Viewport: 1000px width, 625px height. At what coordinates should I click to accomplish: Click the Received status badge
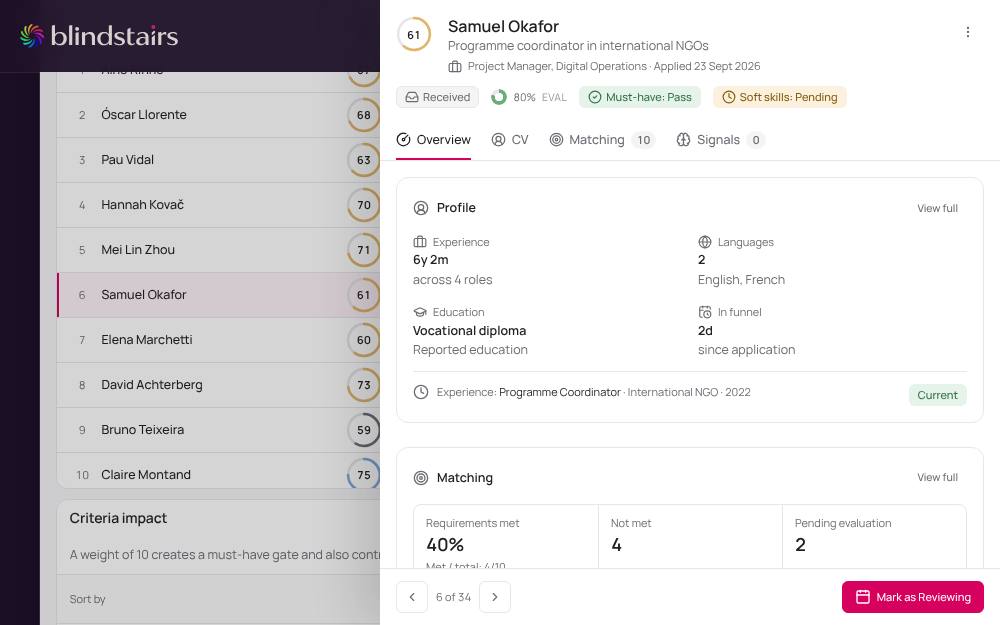tap(438, 97)
